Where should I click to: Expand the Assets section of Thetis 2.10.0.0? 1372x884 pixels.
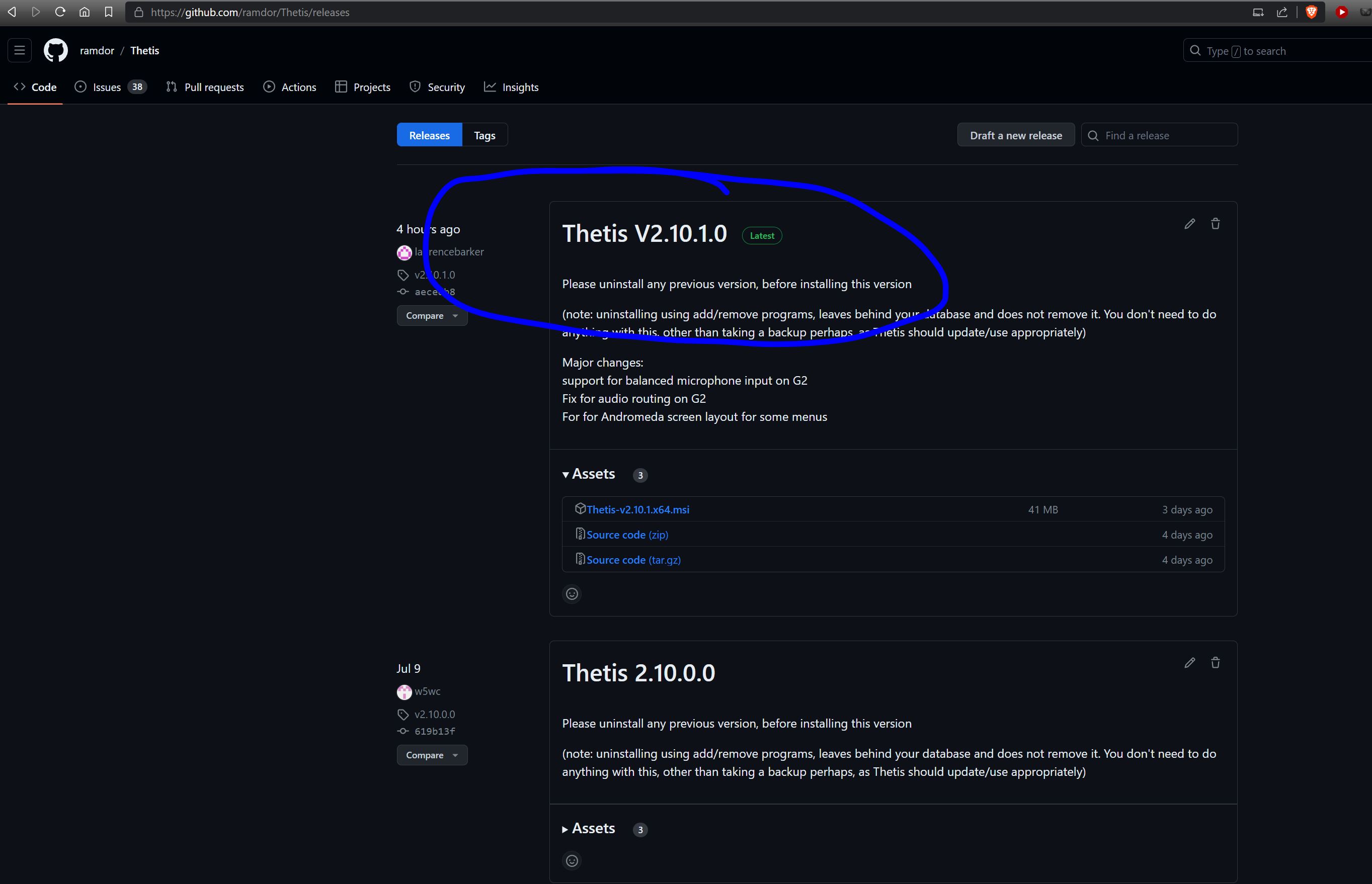[589, 828]
